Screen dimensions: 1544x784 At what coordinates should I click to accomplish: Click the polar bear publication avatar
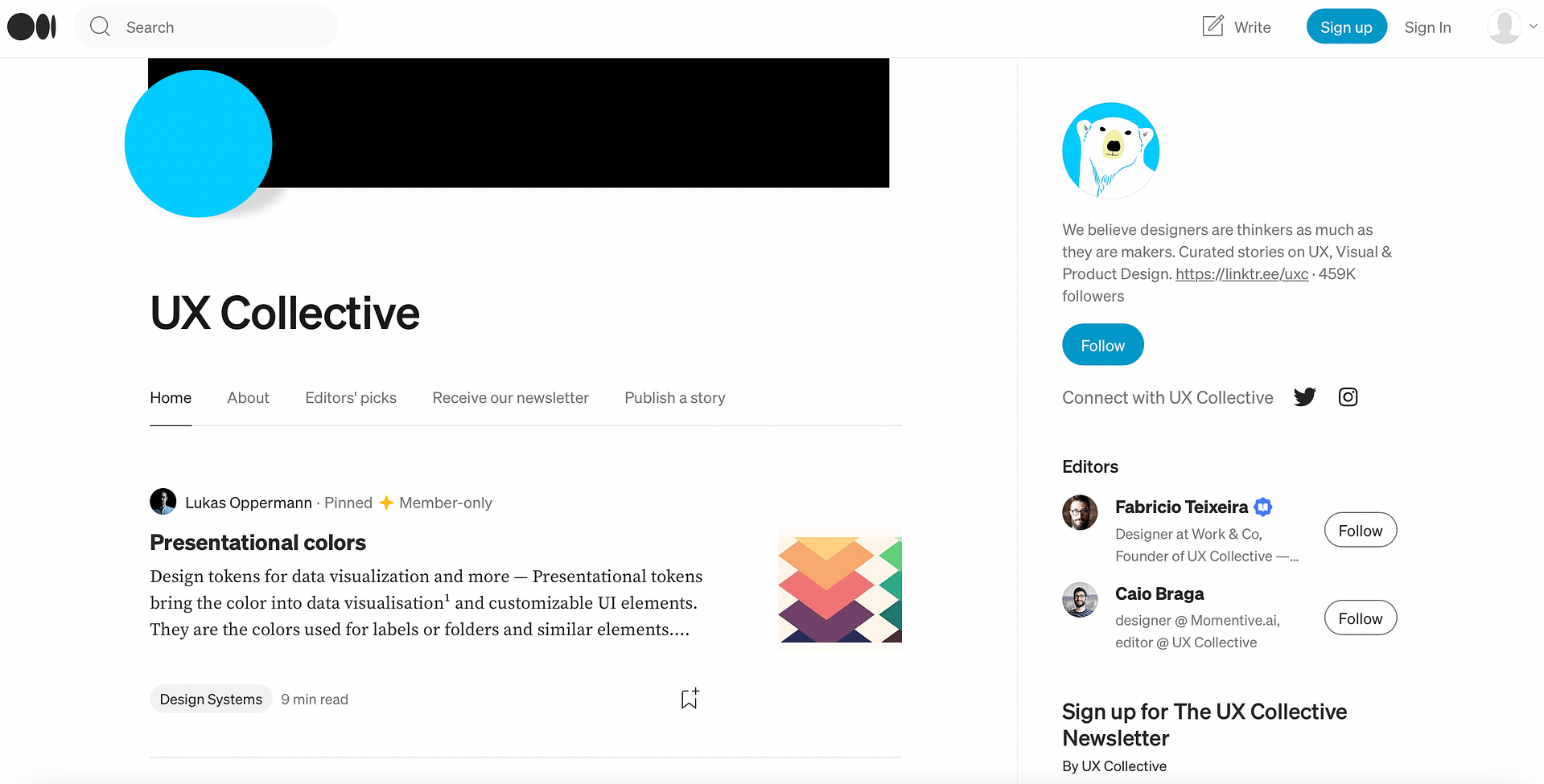[x=1110, y=150]
